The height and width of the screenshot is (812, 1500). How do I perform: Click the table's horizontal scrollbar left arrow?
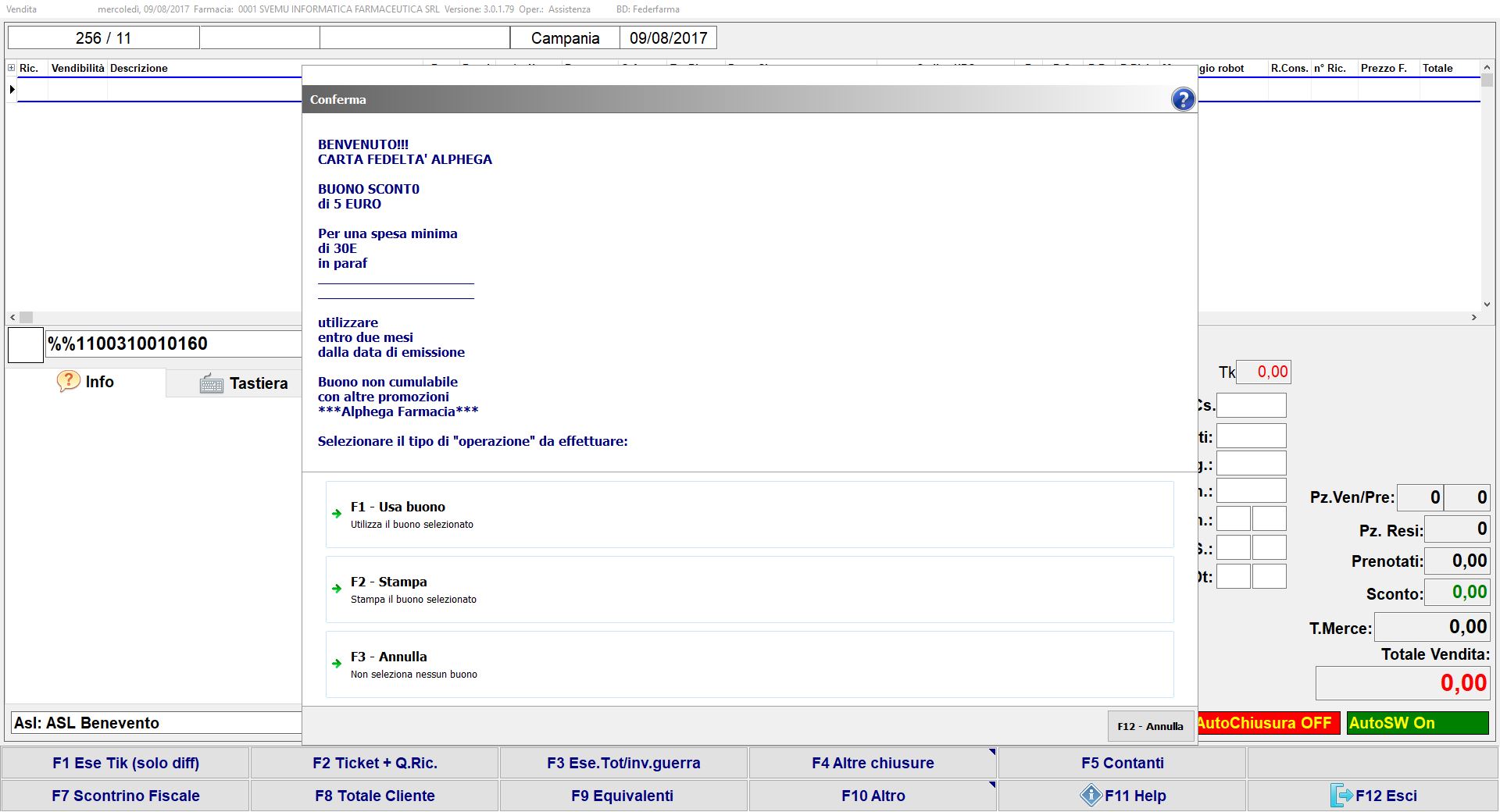(12, 318)
